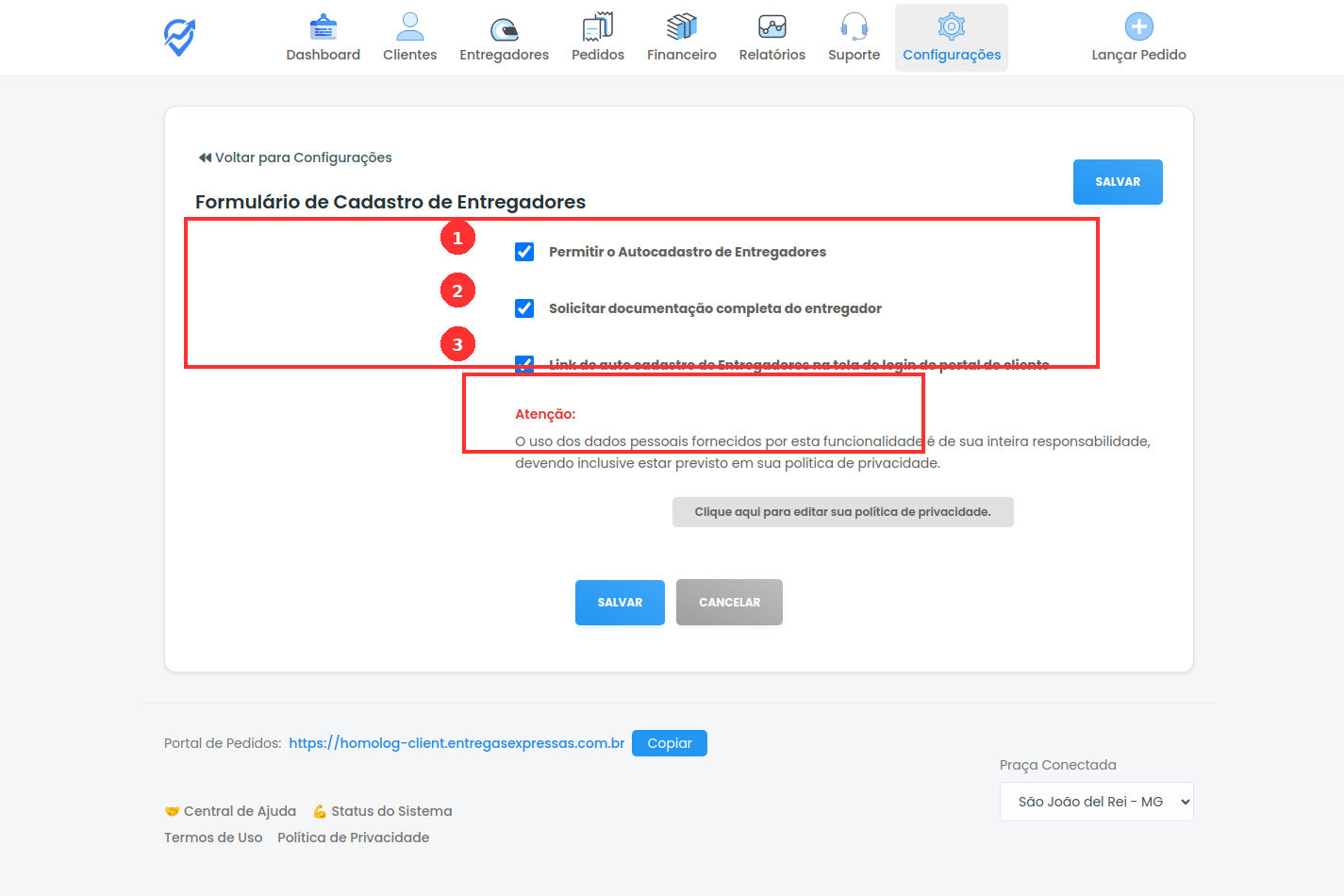Viewport: 1344px width, 896px height.
Task: Open the Política de Privacidade footer link
Action: [x=353, y=837]
